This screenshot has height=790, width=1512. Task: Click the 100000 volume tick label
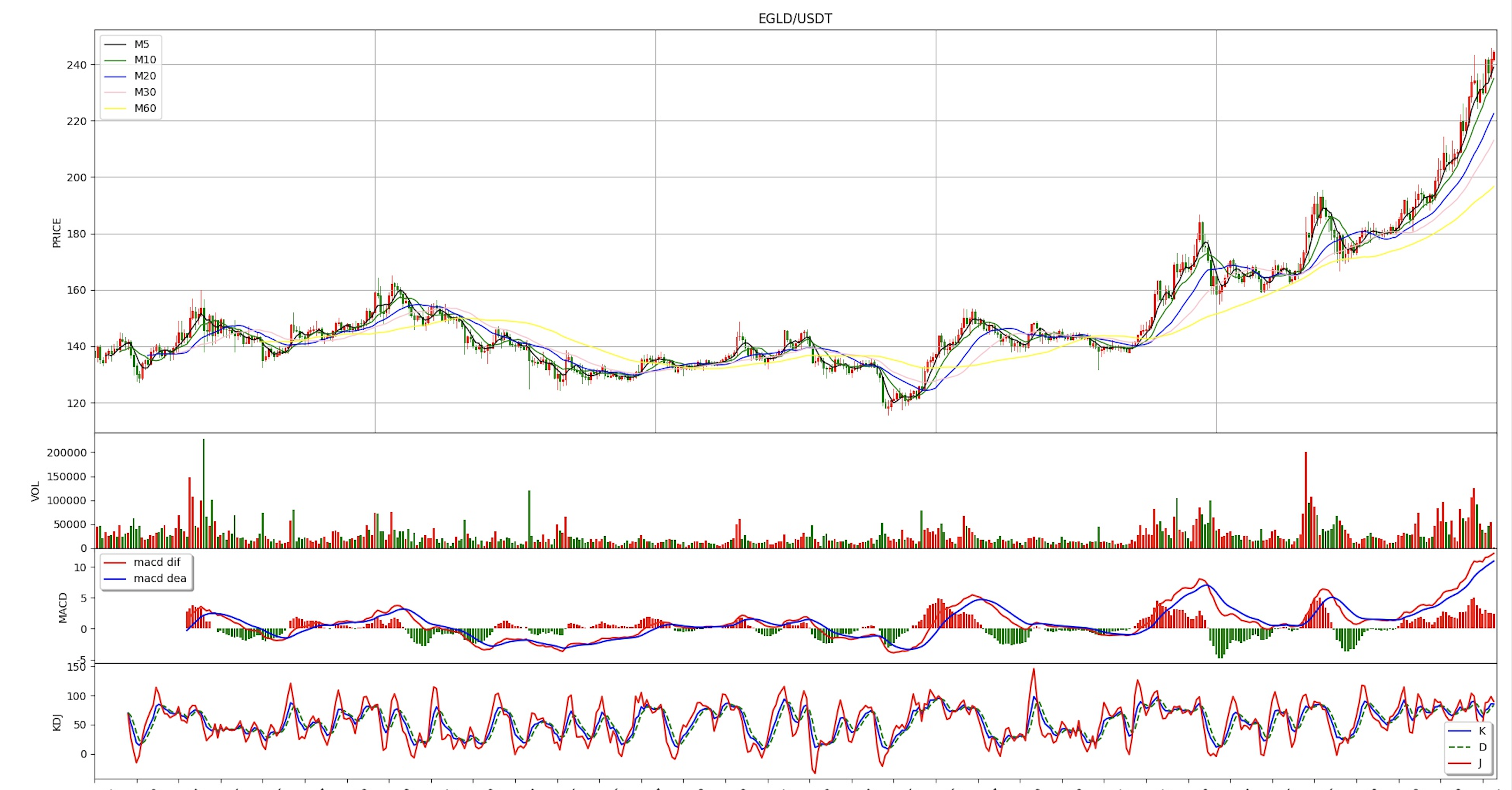(x=66, y=501)
